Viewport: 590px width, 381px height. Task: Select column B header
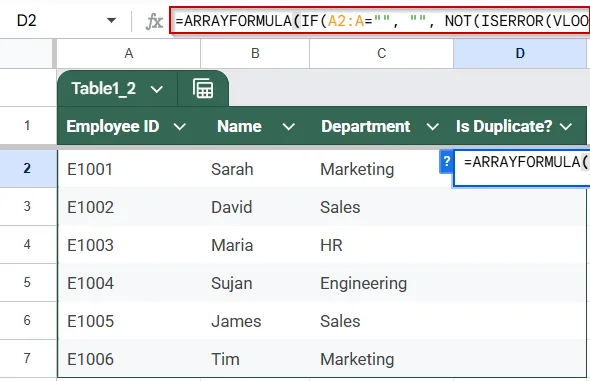pos(255,53)
